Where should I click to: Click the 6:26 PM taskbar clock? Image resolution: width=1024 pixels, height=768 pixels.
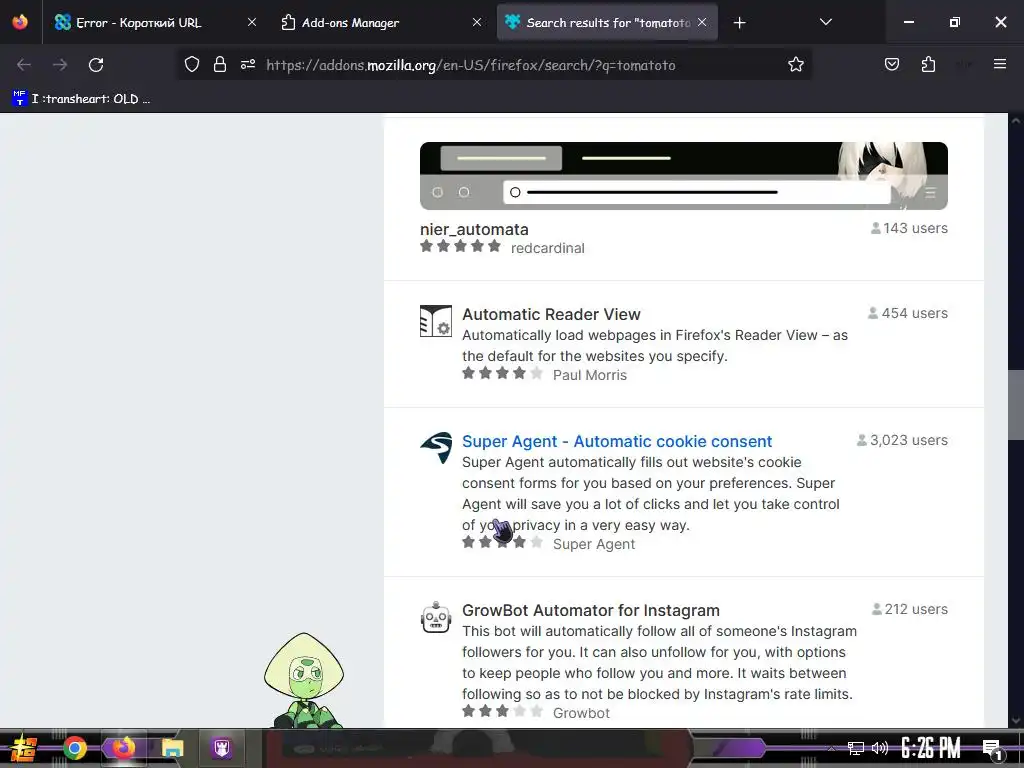pos(931,748)
